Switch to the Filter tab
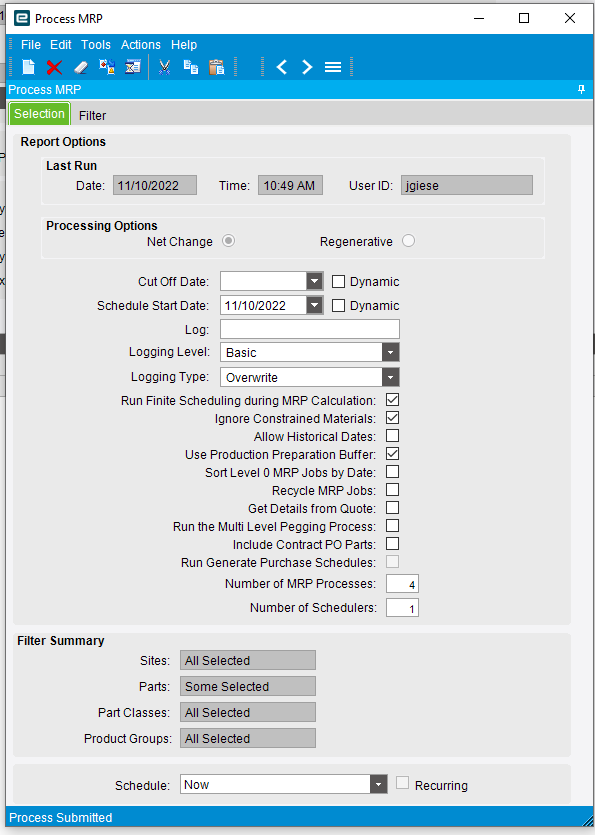 click(x=93, y=116)
